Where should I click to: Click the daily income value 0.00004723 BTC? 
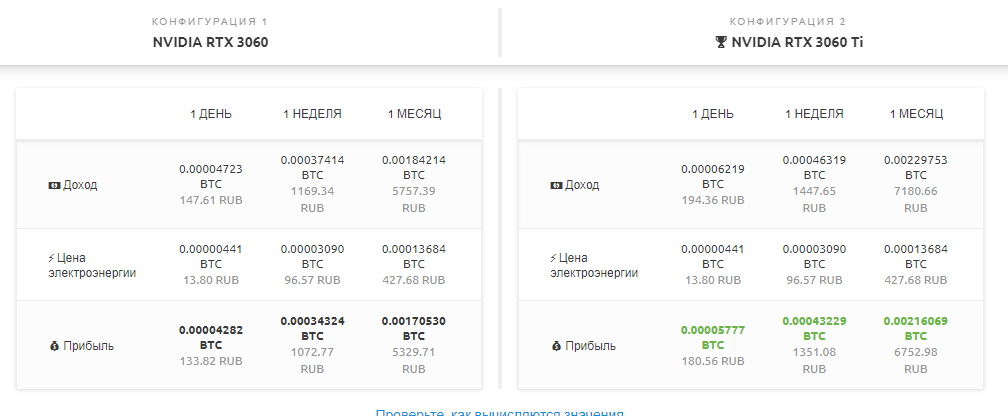coord(211,177)
